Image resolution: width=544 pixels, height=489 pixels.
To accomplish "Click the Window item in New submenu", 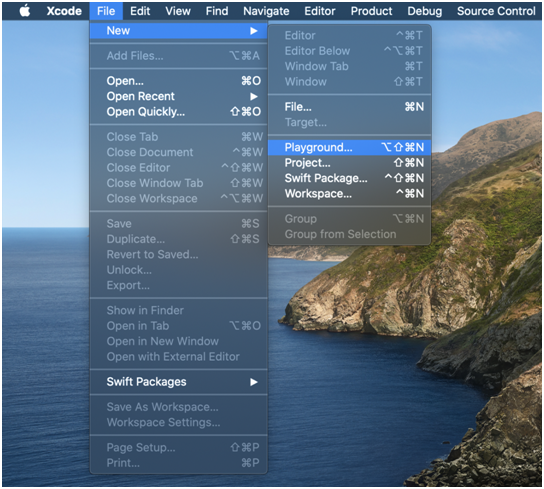I will [x=349, y=82].
